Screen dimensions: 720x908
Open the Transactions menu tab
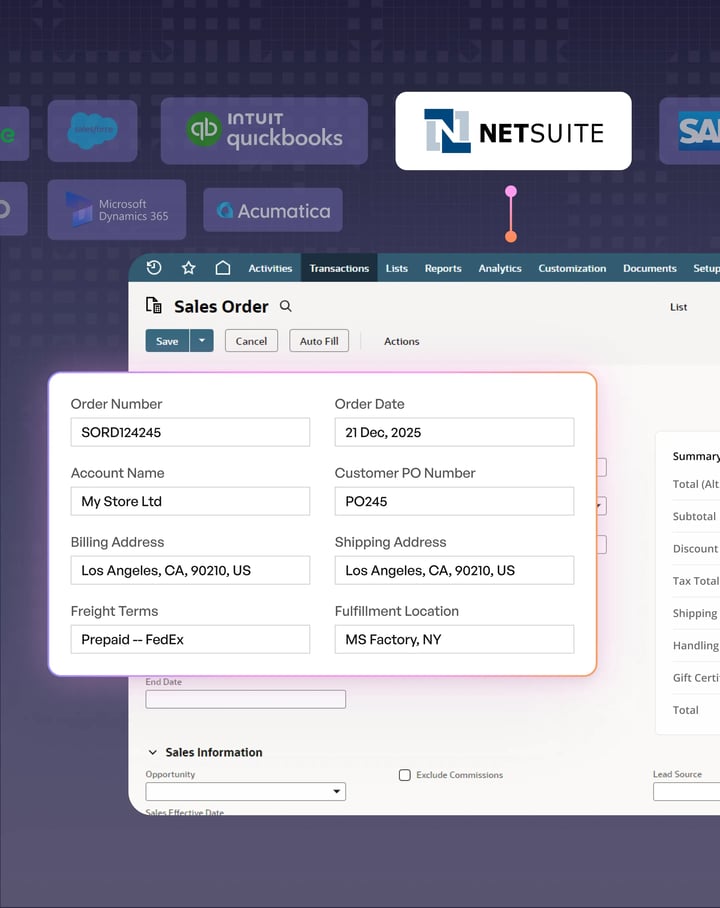[339, 268]
